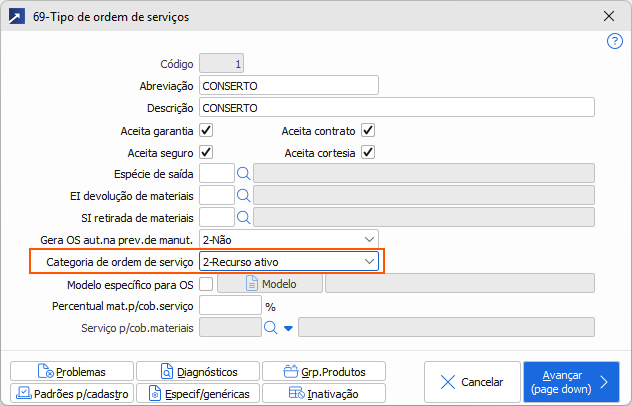Screen dimensions: 632x406
Task: Click the Abreviação text field
Action: (289, 85)
